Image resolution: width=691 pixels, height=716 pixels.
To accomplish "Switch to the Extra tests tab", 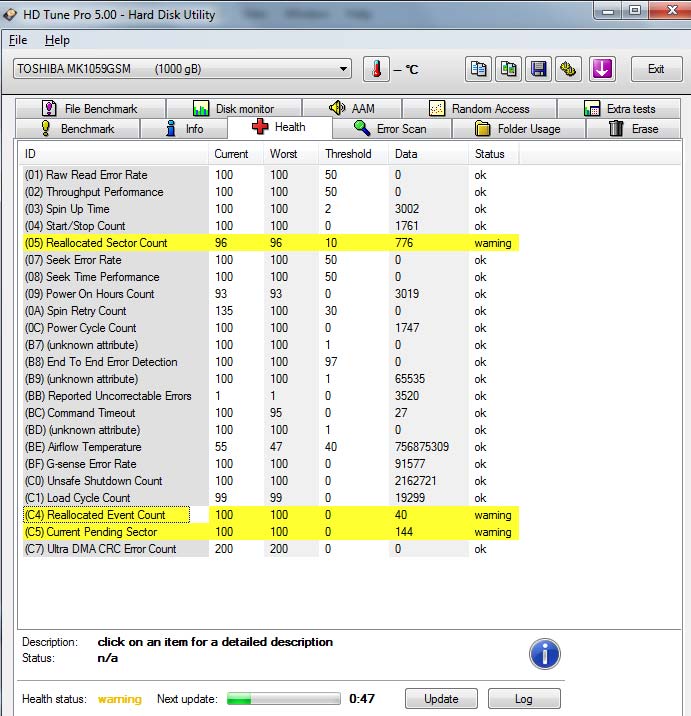I will (619, 109).
